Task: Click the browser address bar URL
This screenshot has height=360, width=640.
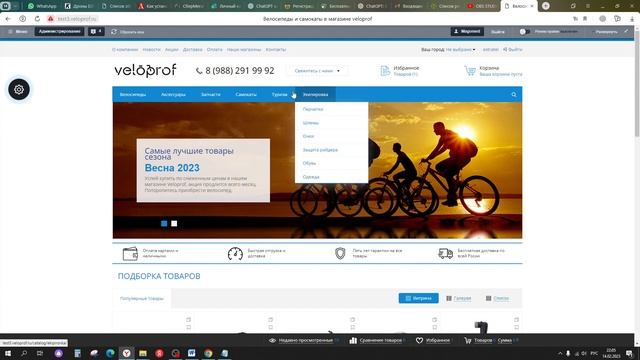Action: [77, 19]
